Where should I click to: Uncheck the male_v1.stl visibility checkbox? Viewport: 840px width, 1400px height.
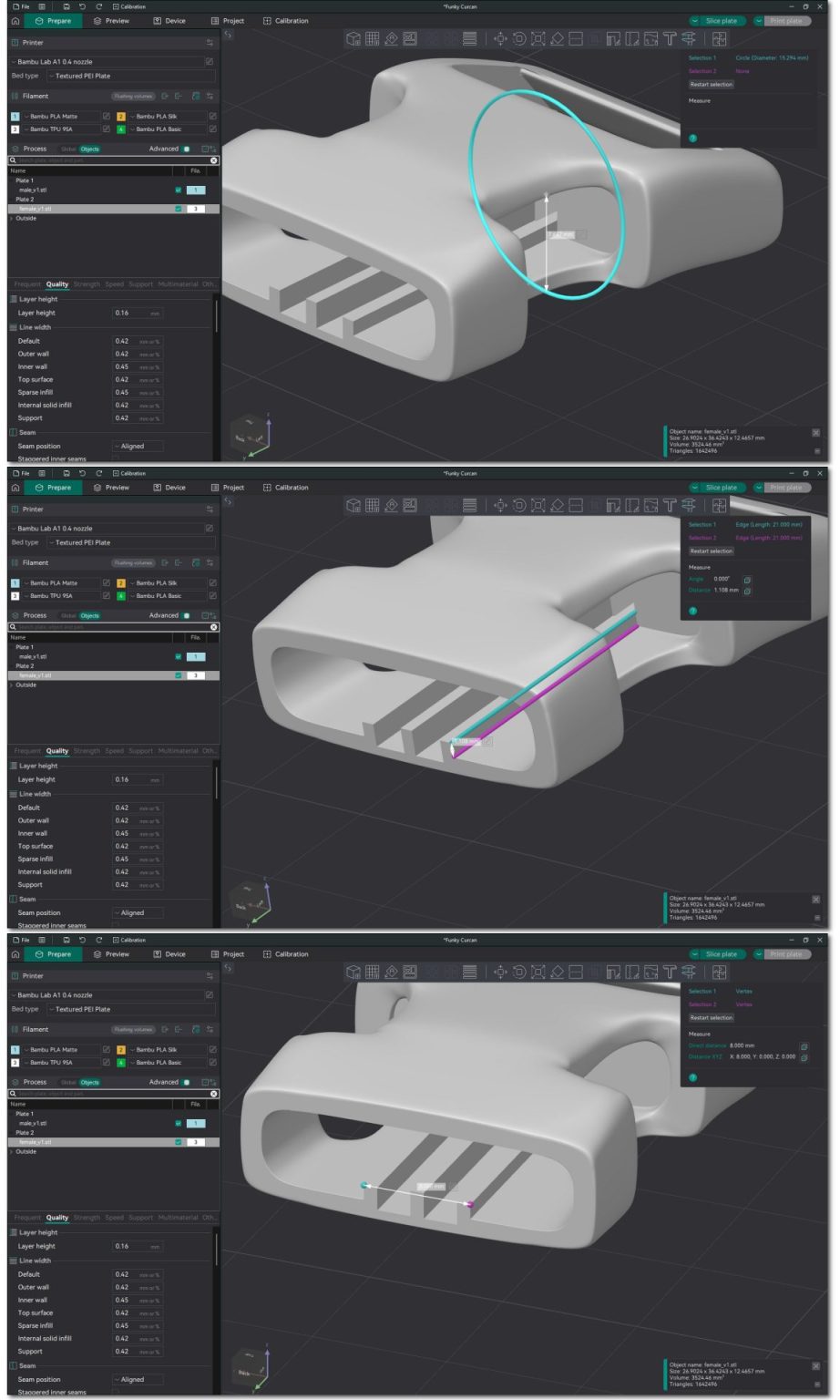[x=178, y=190]
